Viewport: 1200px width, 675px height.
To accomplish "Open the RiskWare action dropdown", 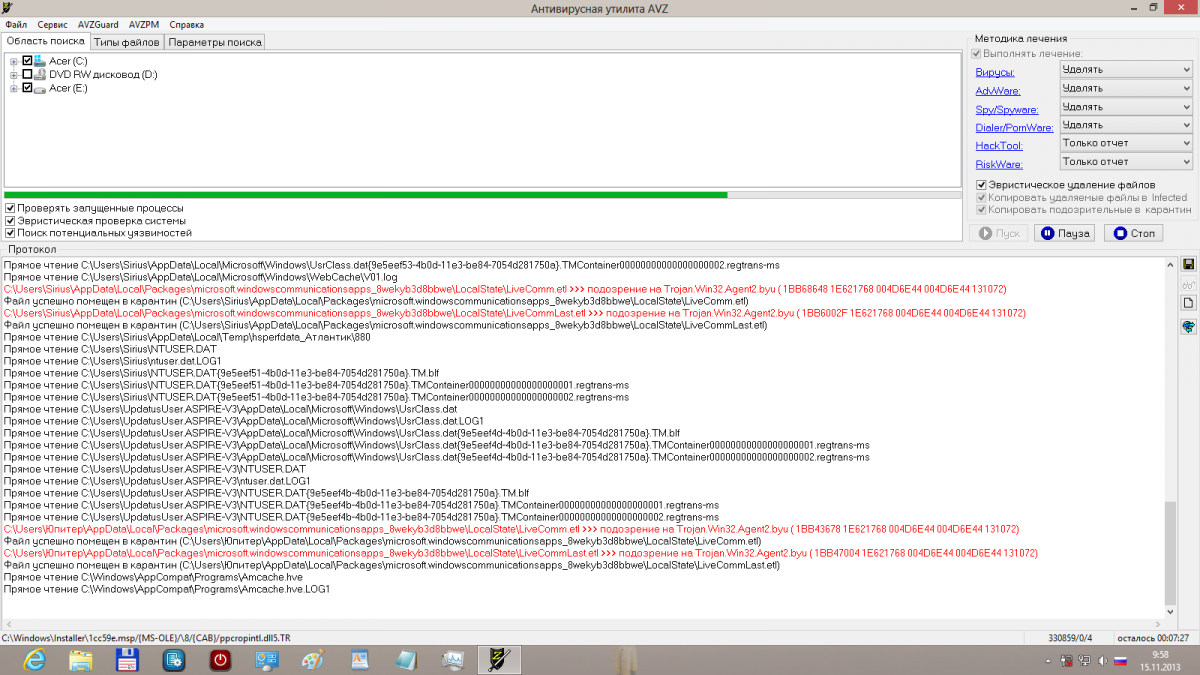I will tap(1126, 161).
